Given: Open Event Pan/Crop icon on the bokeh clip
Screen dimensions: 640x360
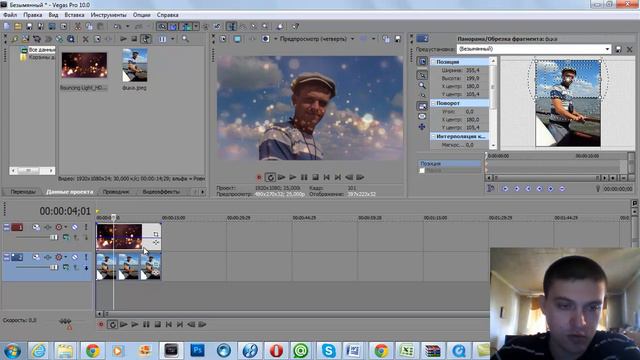Looking at the screenshot, I should tap(156, 234).
